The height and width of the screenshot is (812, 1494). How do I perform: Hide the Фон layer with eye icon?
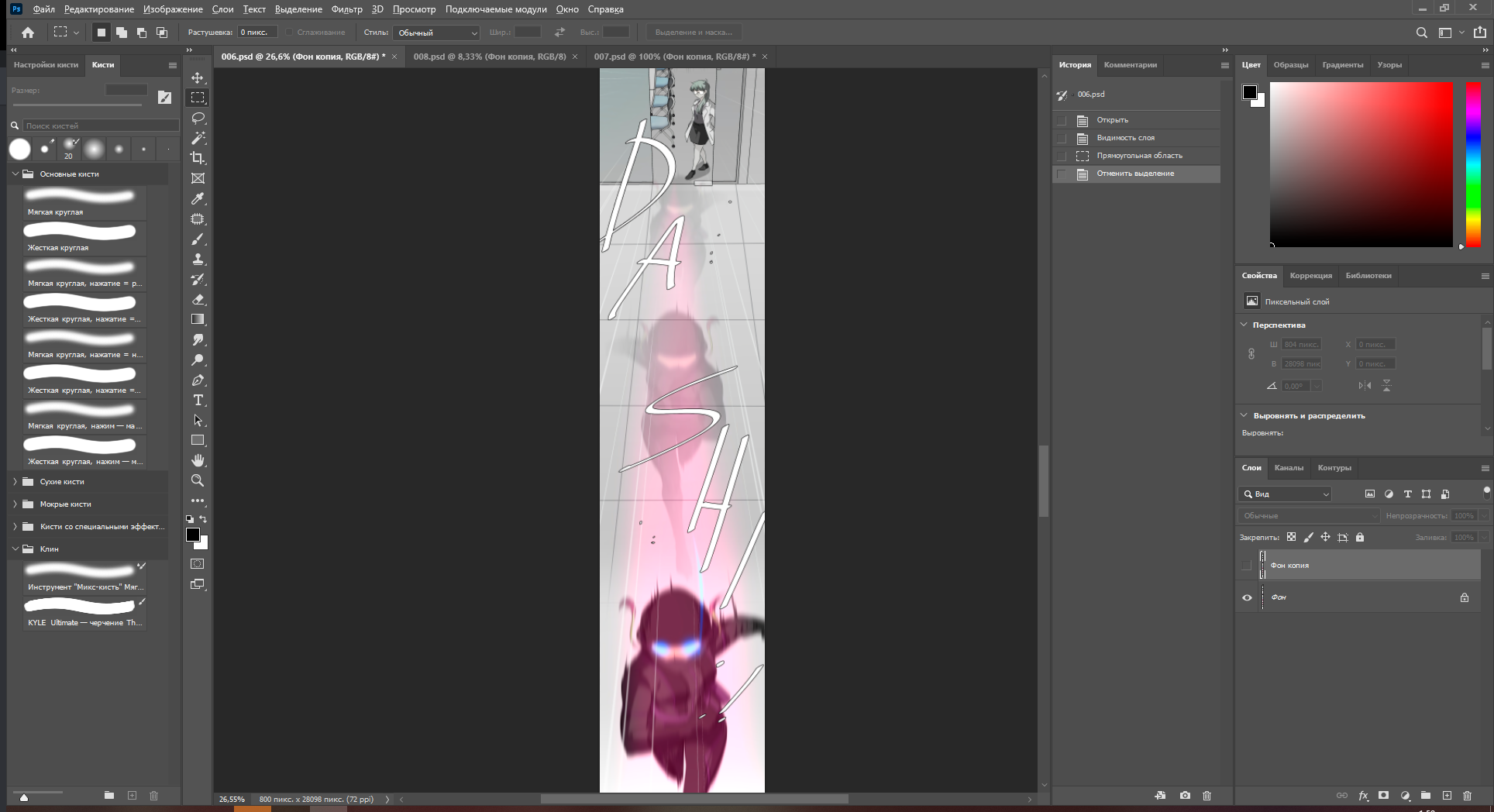pos(1247,597)
